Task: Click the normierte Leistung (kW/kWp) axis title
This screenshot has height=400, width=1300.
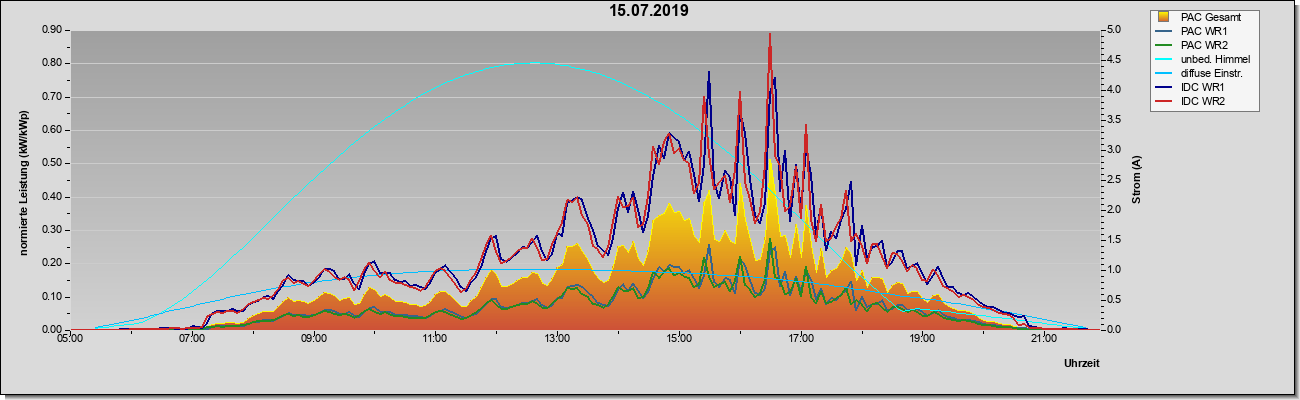Action: tap(22, 180)
